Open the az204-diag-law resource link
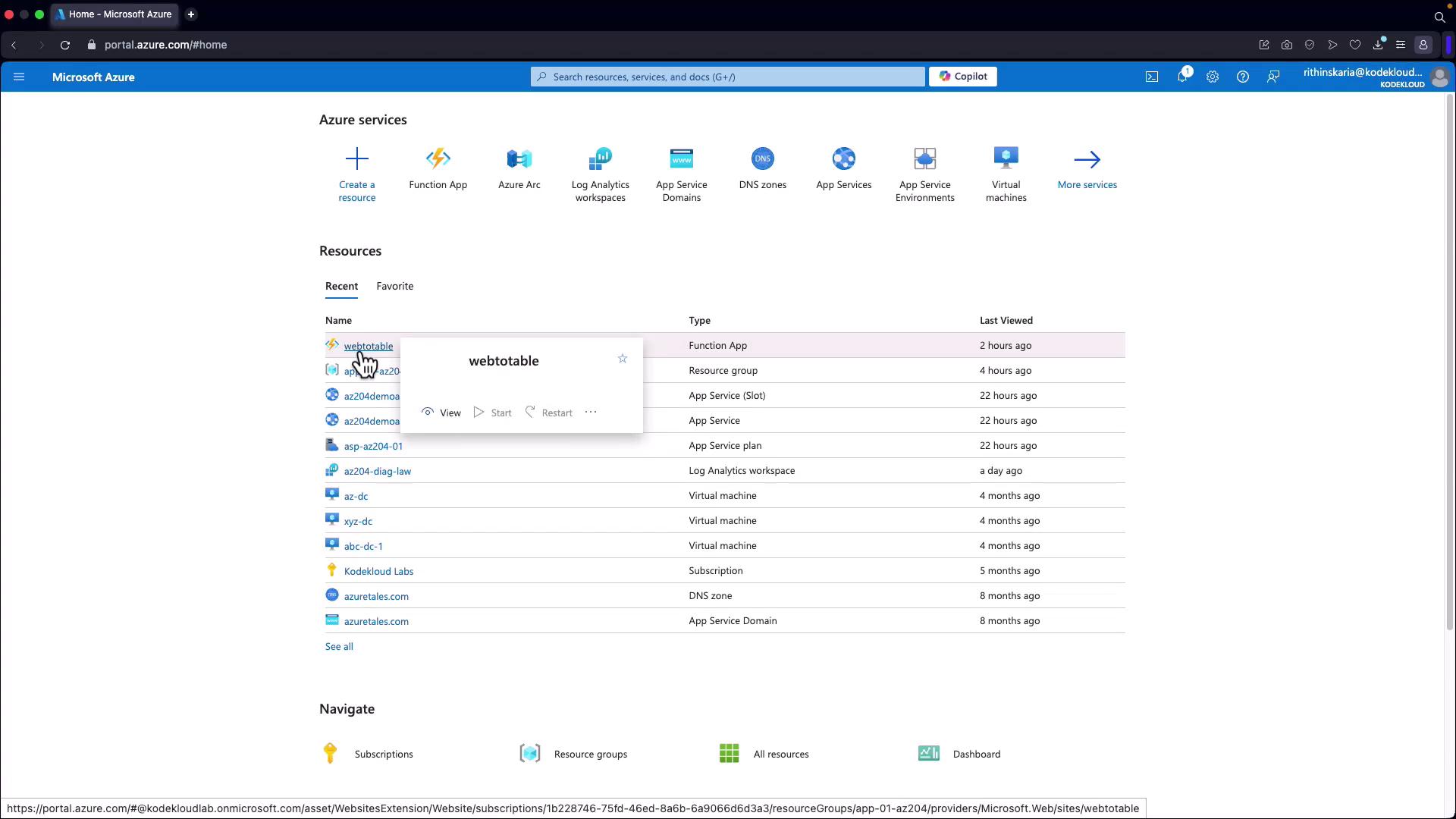The image size is (1456, 819). click(377, 471)
